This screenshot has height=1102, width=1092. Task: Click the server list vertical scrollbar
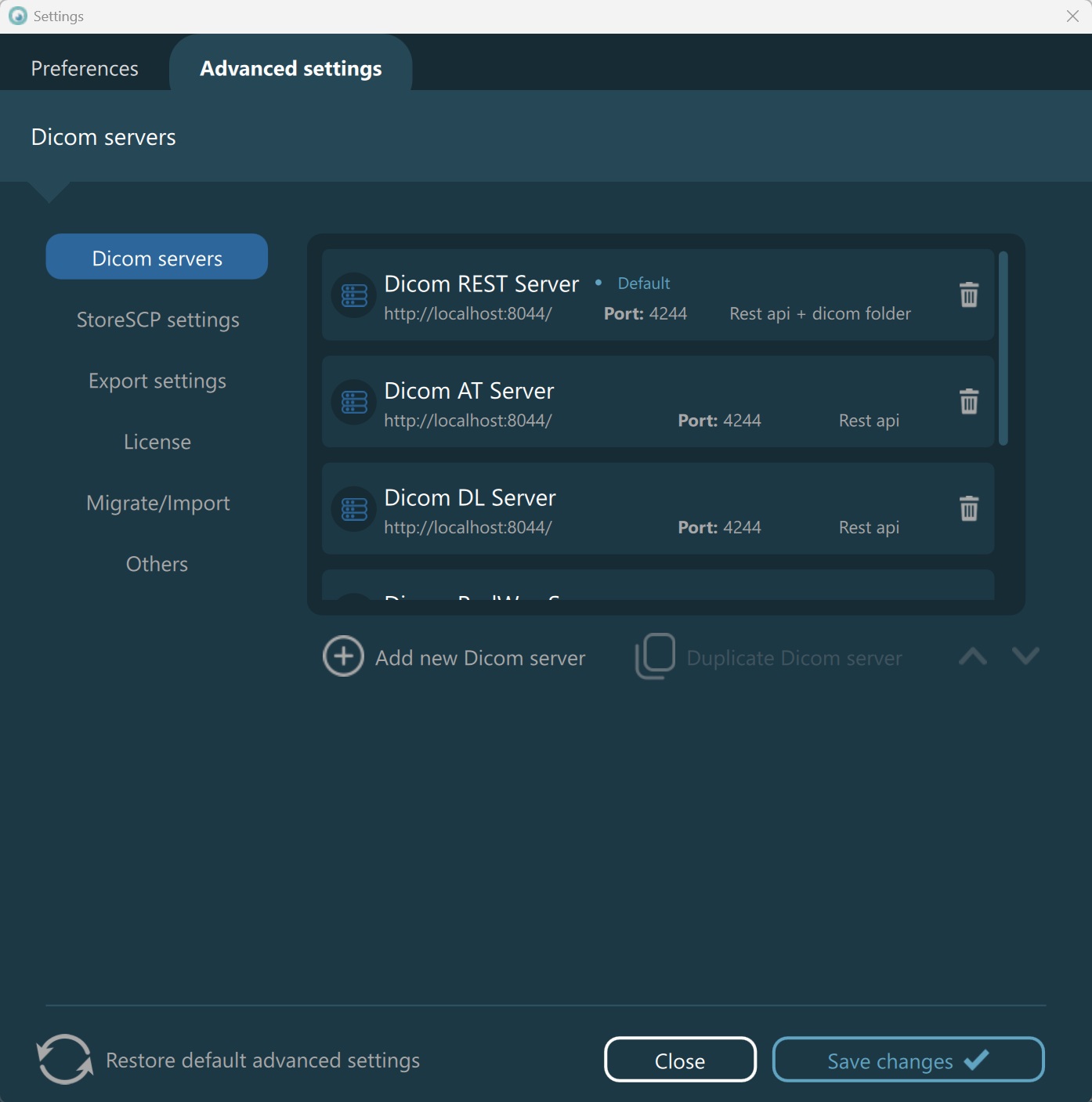pos(1003,349)
